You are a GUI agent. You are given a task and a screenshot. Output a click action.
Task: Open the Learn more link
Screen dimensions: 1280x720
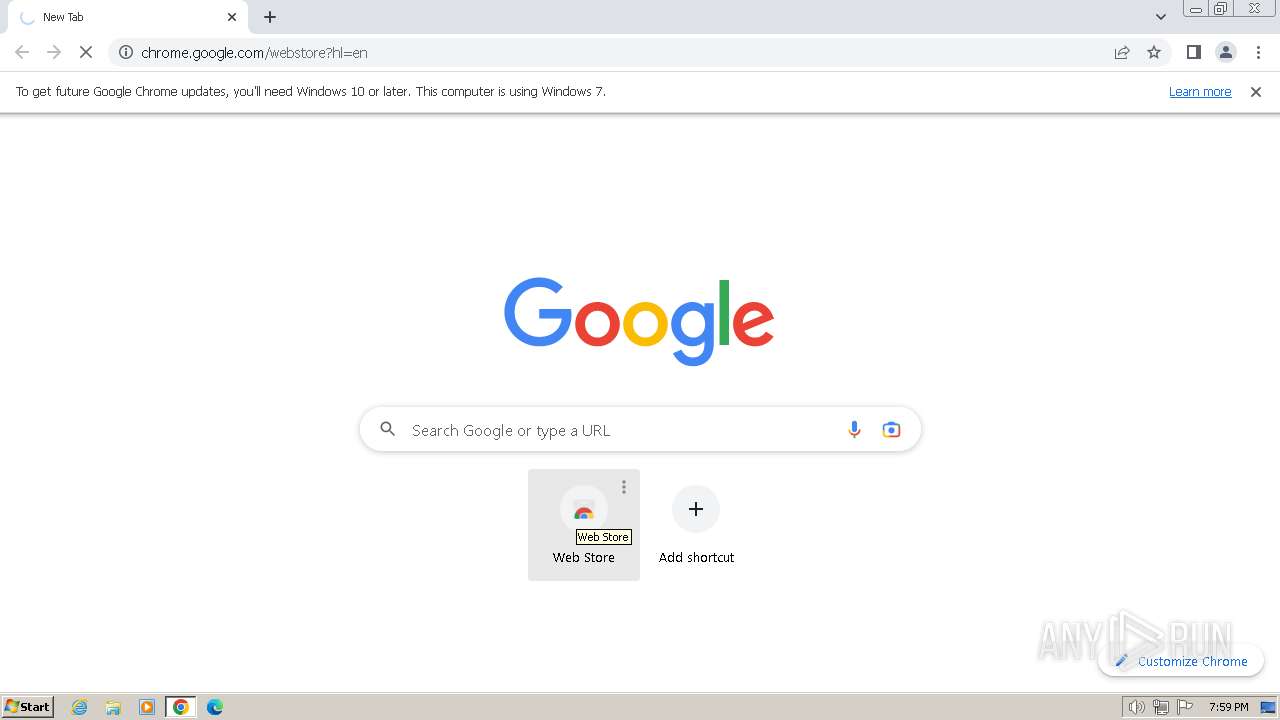pyautogui.click(x=1200, y=91)
